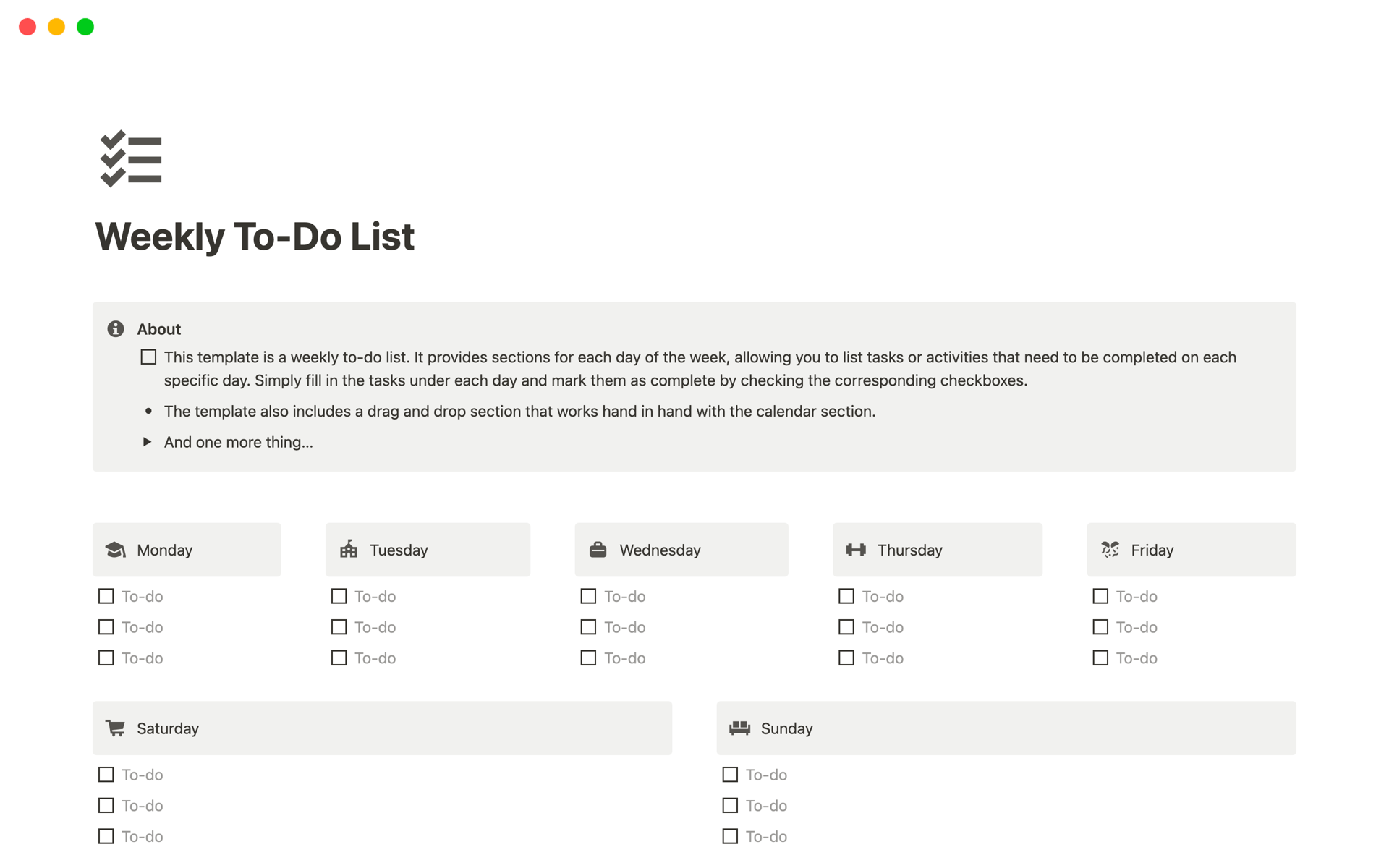This screenshot has width=1389, height=868.
Task: Check the first To-do under Monday
Action: click(x=106, y=596)
